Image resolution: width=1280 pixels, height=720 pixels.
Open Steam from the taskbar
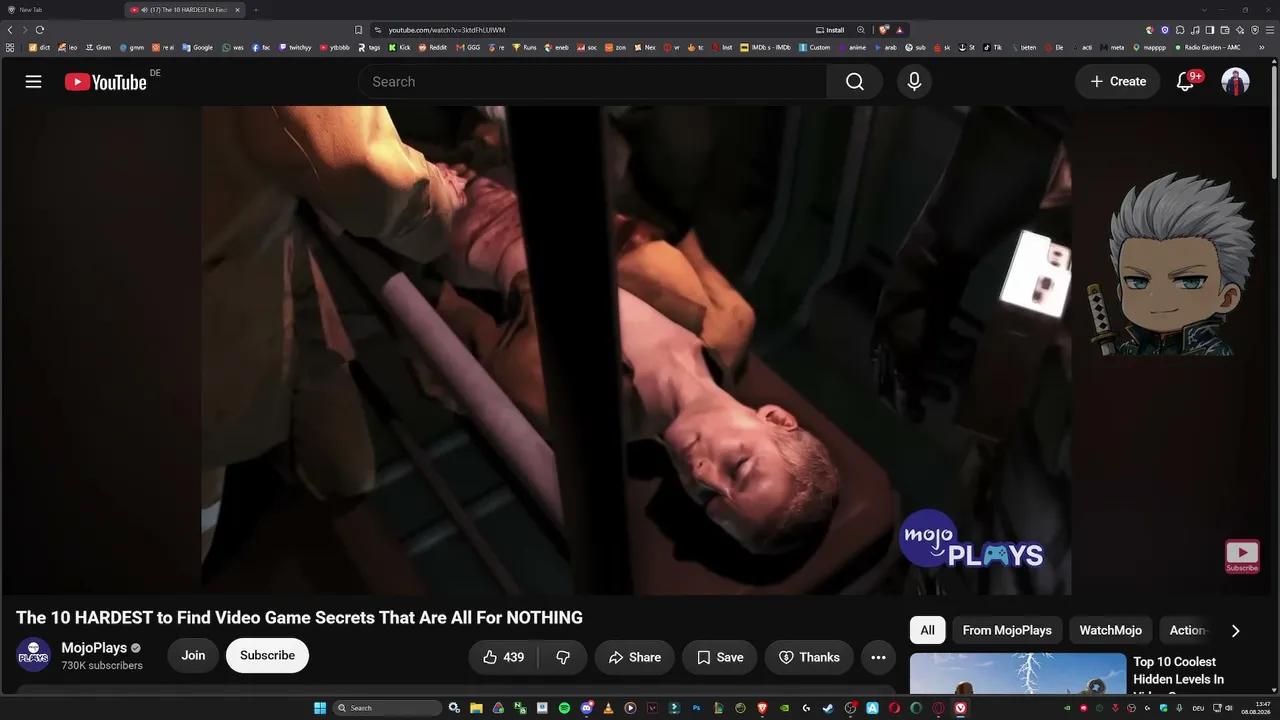[828, 708]
